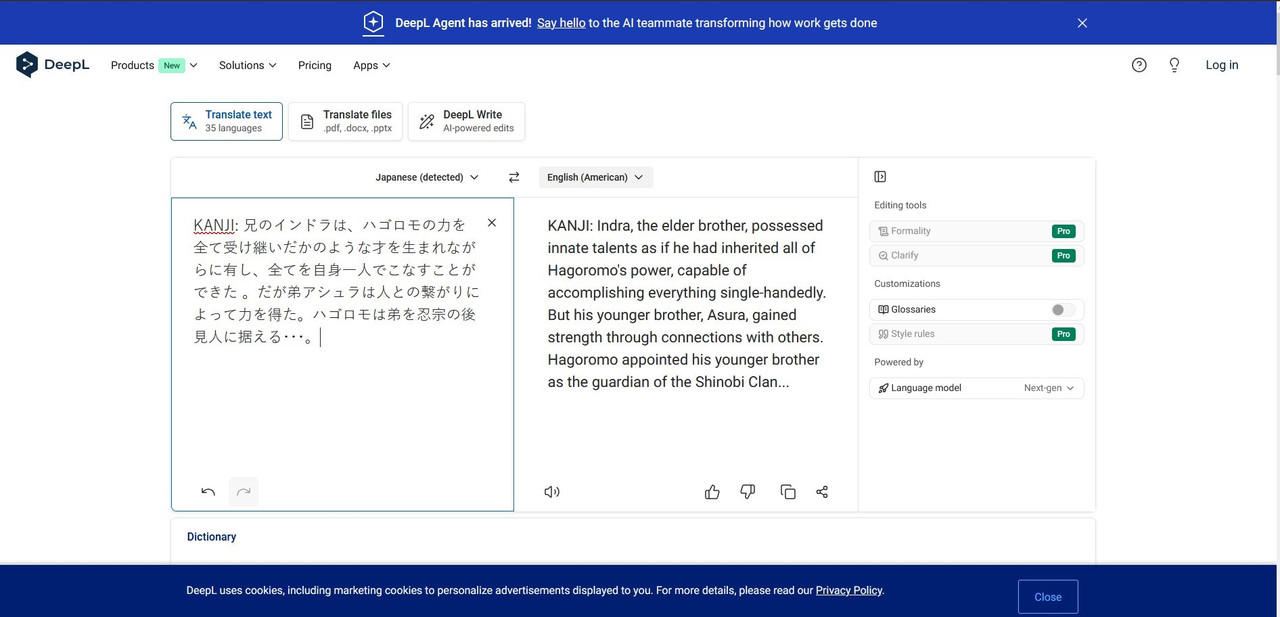Click the DeepL logo
Viewport: 1280px width, 617px height.
[x=53, y=65]
